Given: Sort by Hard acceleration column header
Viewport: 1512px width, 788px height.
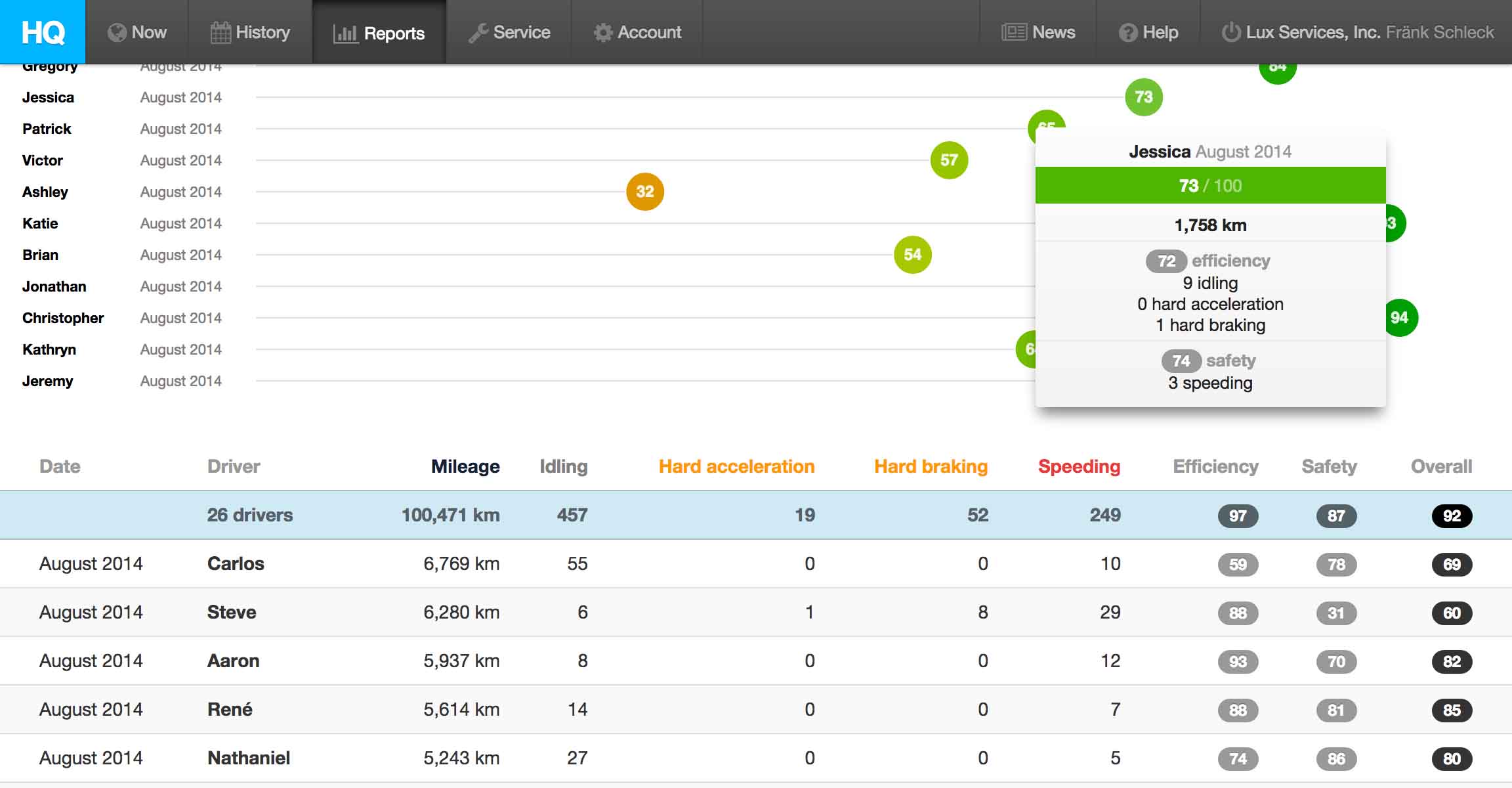Looking at the screenshot, I should [736, 466].
